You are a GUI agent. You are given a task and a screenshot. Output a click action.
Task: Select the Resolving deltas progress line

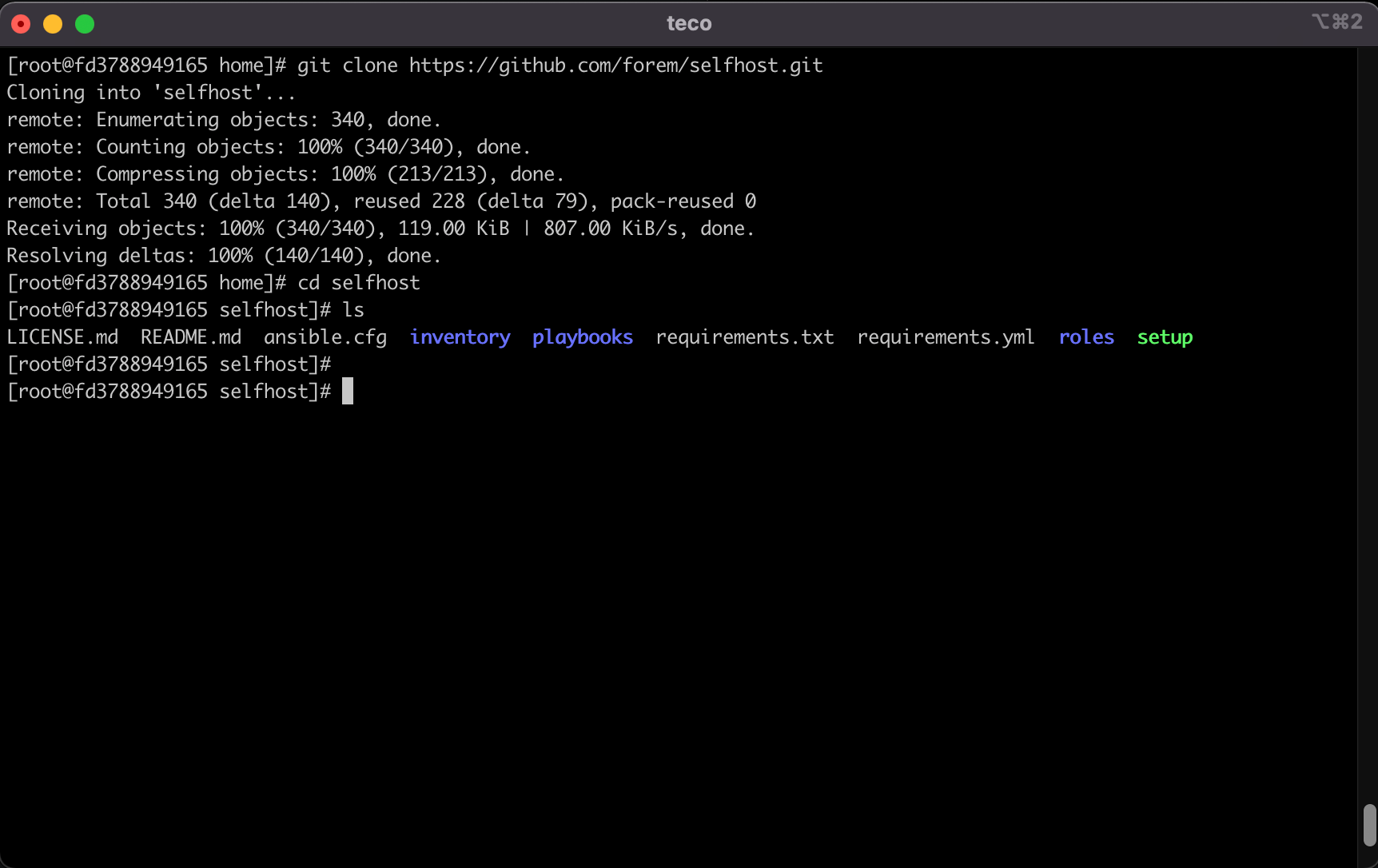(223, 255)
